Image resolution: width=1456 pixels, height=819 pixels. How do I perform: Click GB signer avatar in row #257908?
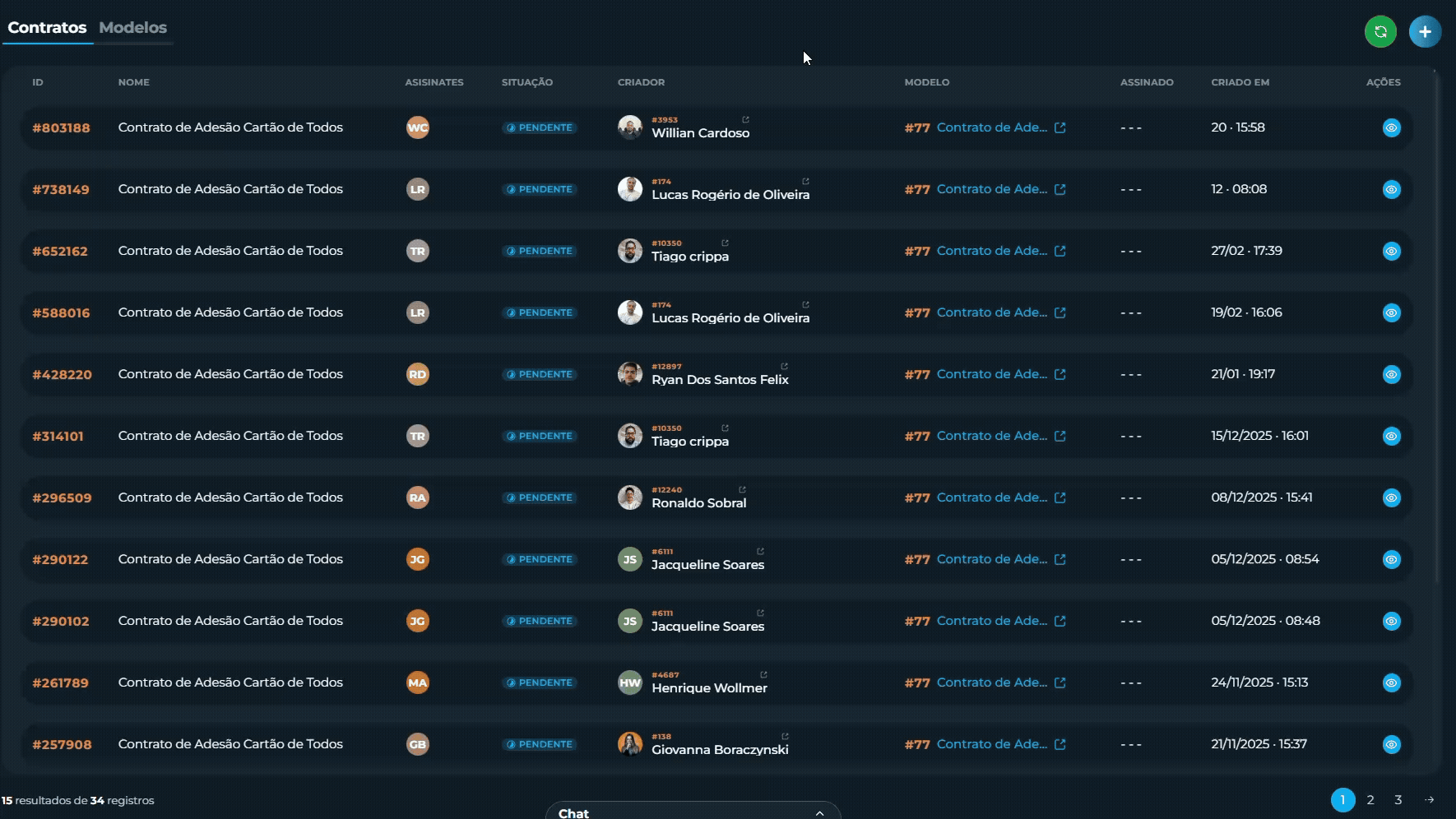(418, 744)
